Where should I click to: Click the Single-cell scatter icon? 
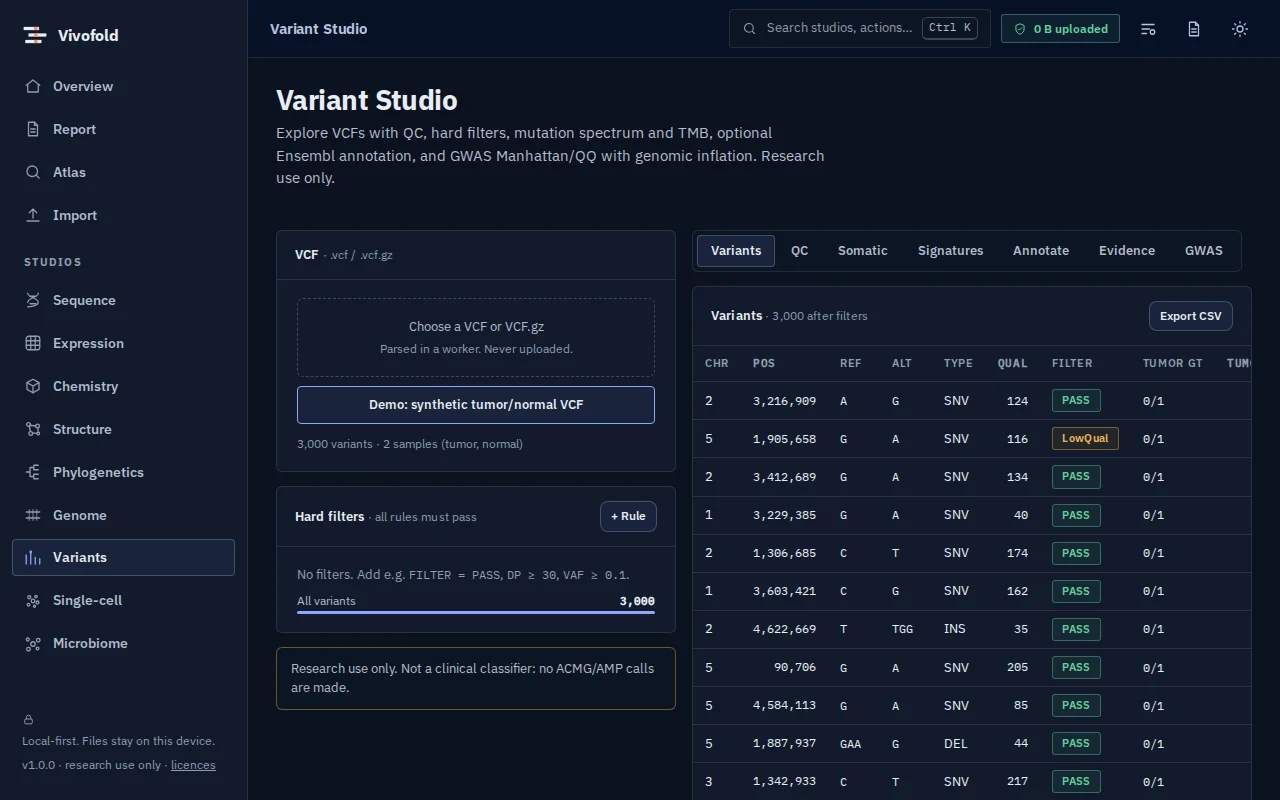coord(33,600)
